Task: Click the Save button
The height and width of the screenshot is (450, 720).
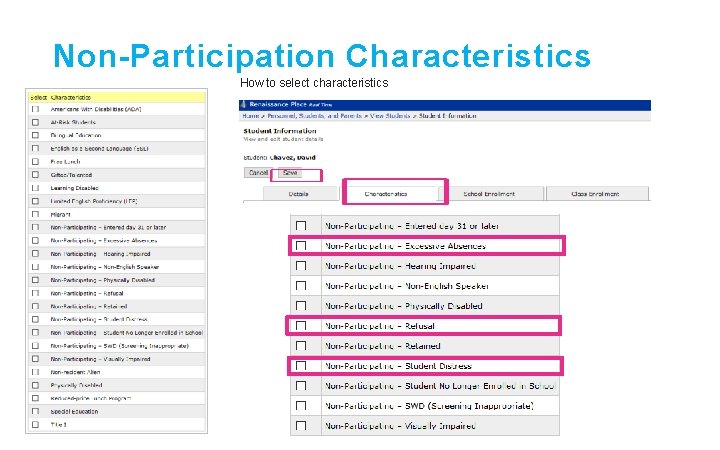Action: 290,173
